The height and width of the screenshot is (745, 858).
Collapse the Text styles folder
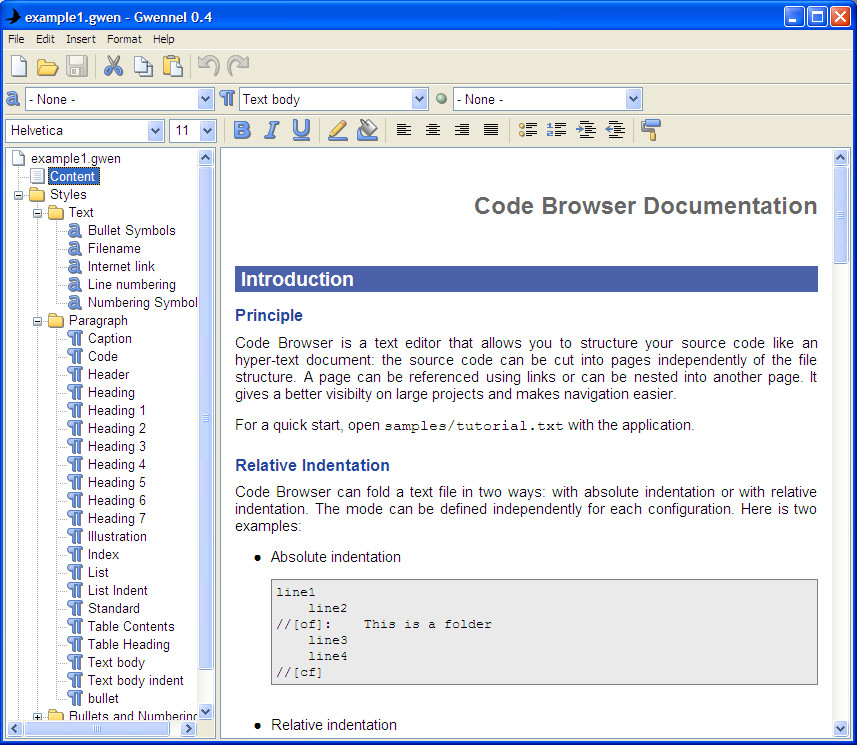click(37, 213)
